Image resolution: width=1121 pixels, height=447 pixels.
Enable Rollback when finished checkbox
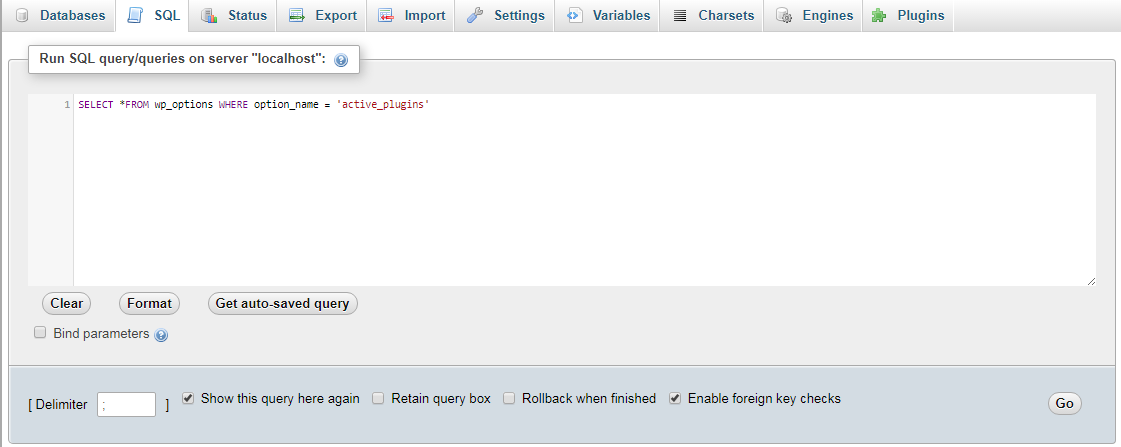pyautogui.click(x=509, y=398)
